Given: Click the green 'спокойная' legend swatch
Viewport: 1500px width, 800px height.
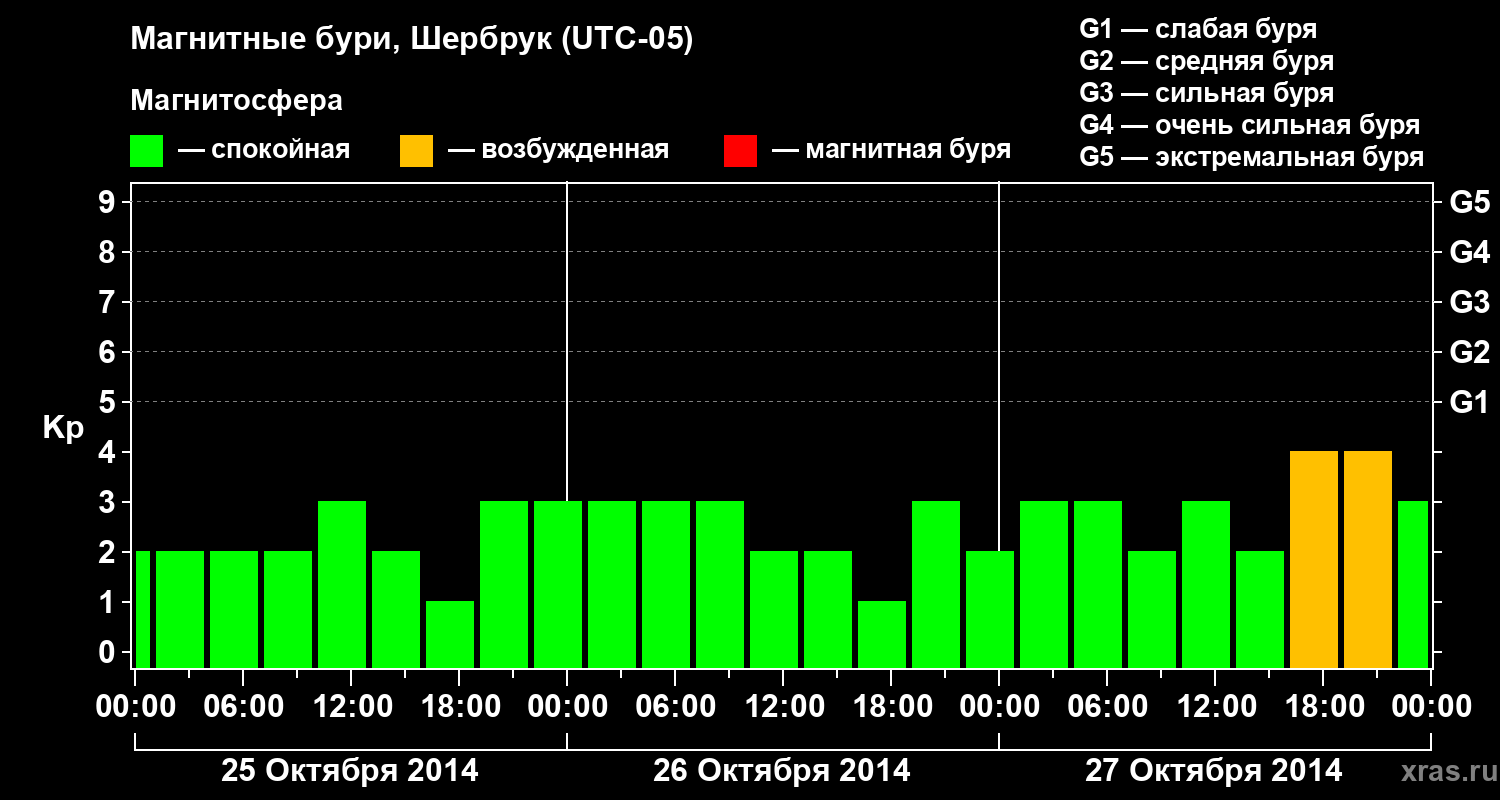Looking at the screenshot, I should pyautogui.click(x=147, y=151).
